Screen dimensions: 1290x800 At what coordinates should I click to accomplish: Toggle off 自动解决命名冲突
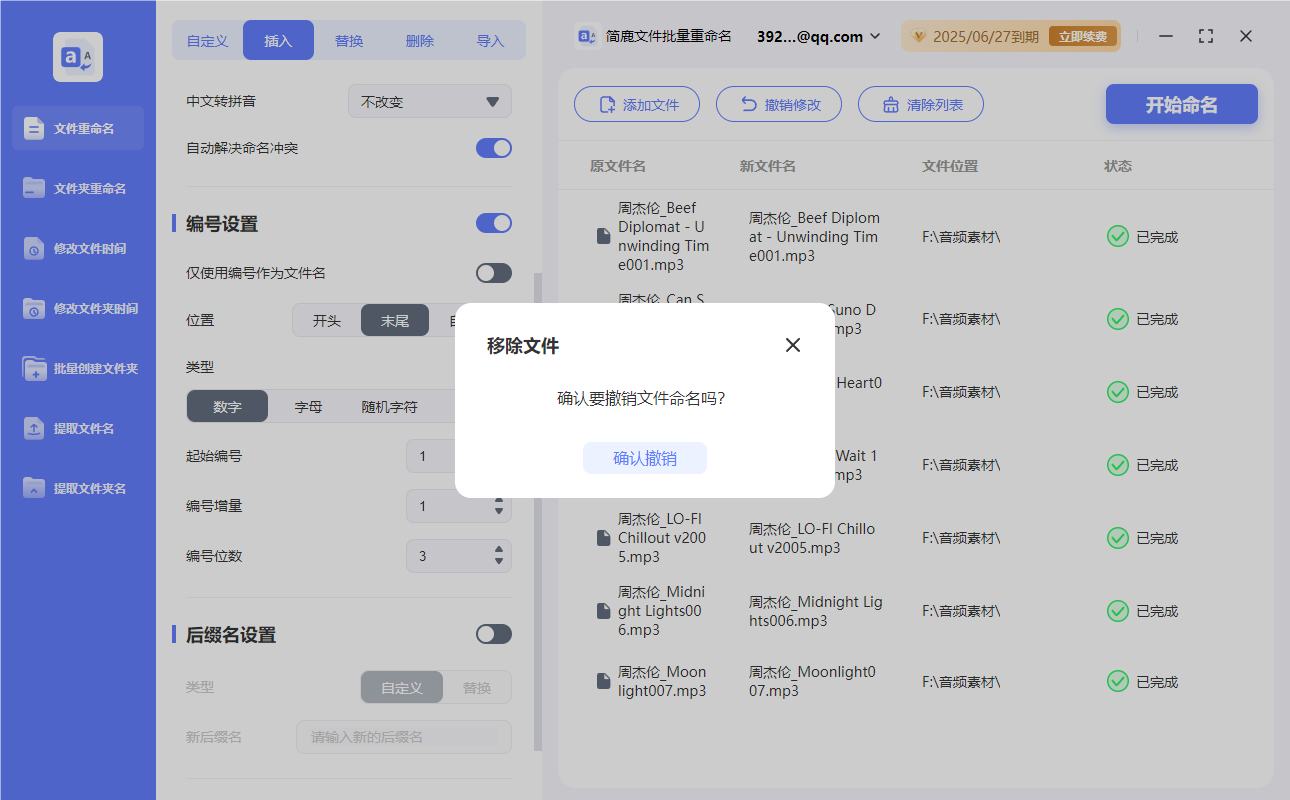point(493,147)
